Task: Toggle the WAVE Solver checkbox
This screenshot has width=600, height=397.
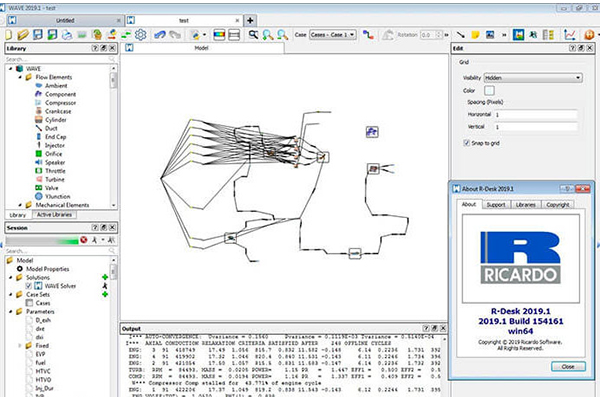Action: point(29,286)
